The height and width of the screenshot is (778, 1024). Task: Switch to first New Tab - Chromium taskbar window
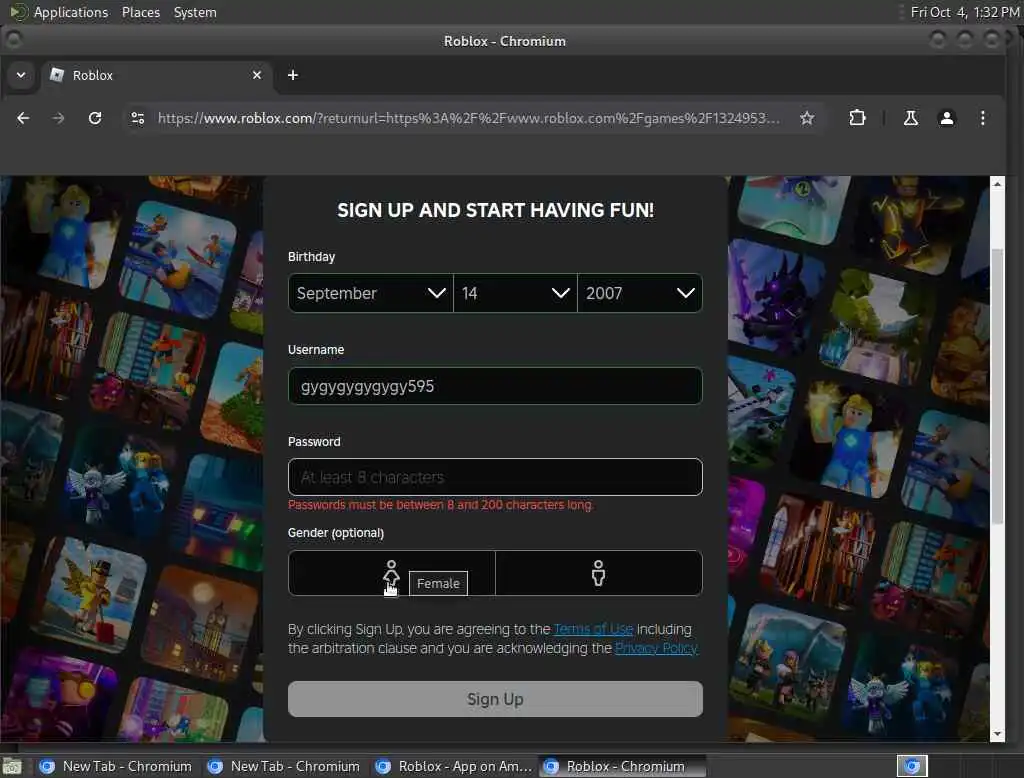tap(116, 766)
